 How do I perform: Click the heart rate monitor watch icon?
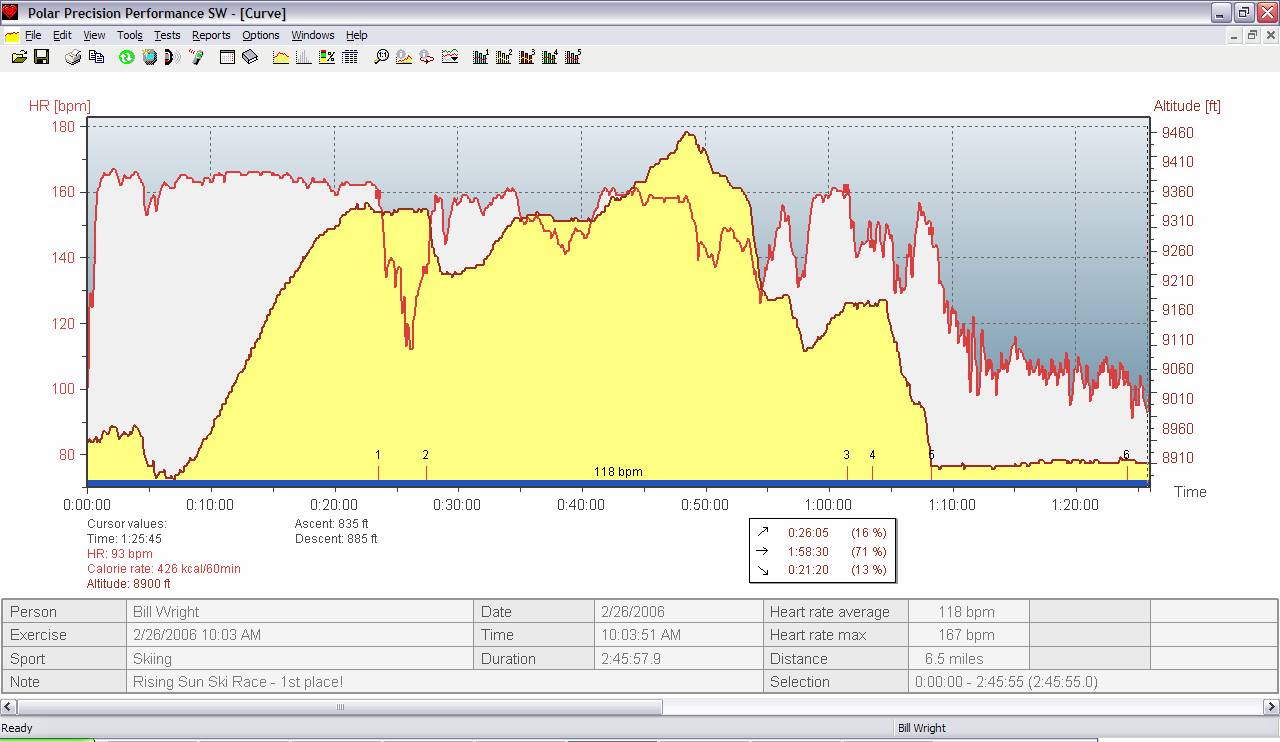[150, 57]
